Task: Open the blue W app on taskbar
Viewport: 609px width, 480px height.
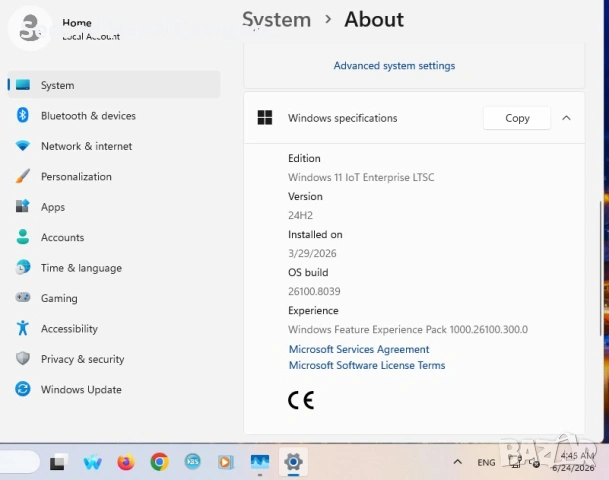Action: 92,462
